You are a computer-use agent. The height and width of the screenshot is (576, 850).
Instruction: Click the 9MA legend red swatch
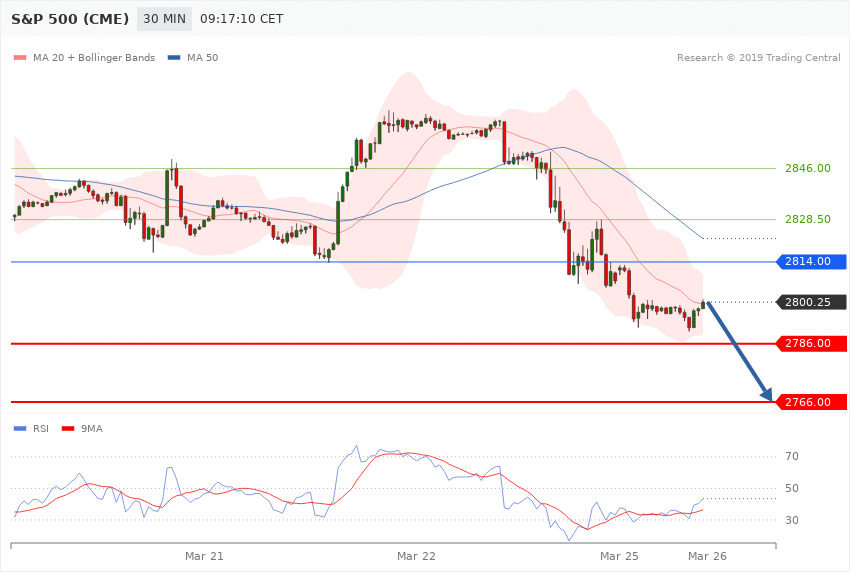(68, 429)
